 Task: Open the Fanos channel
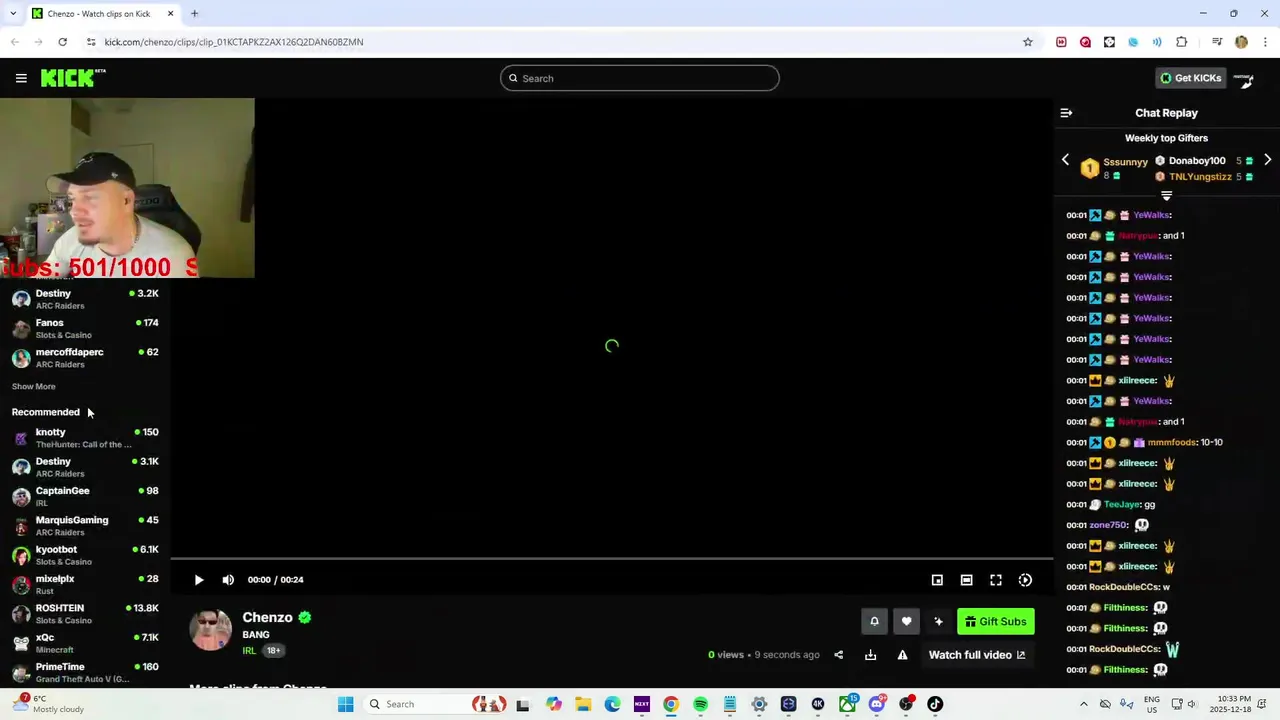(85, 328)
